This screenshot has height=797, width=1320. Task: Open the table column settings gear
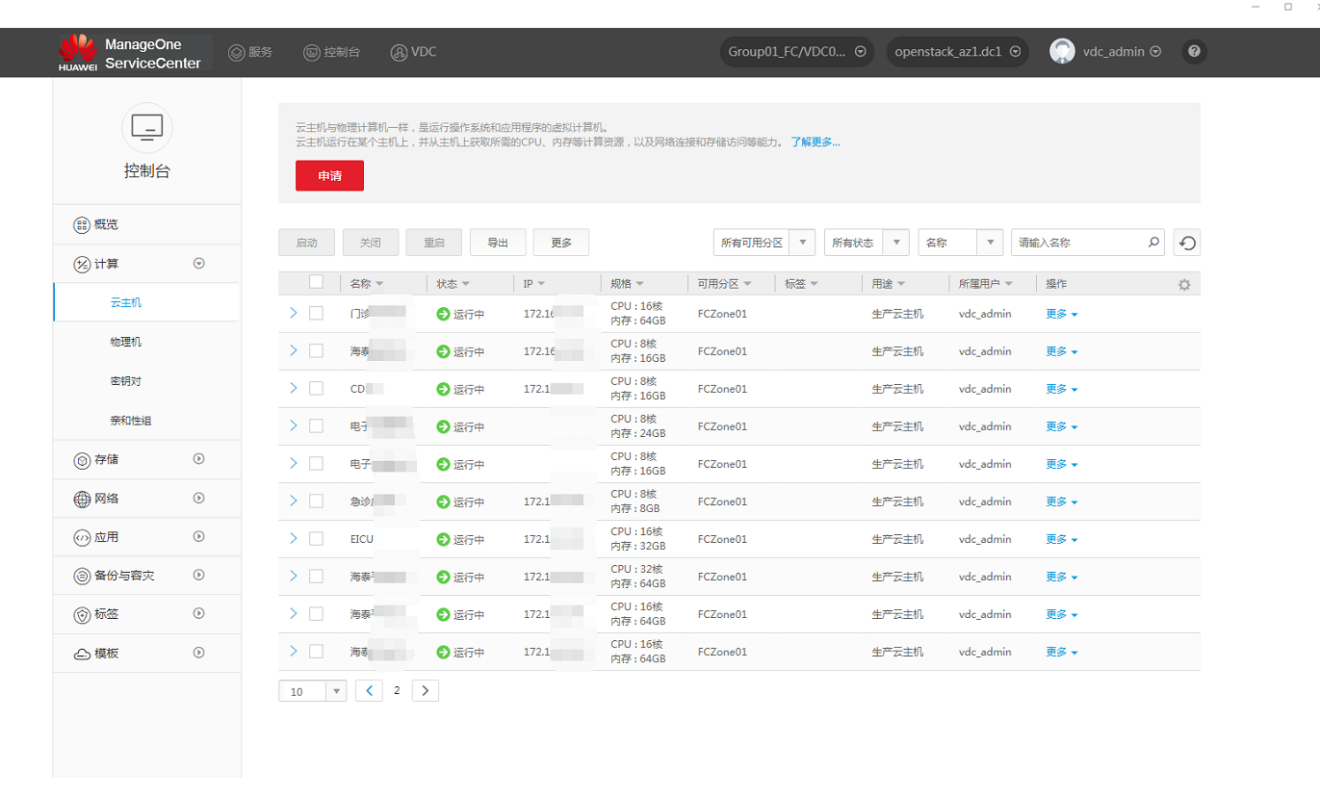point(1184,285)
